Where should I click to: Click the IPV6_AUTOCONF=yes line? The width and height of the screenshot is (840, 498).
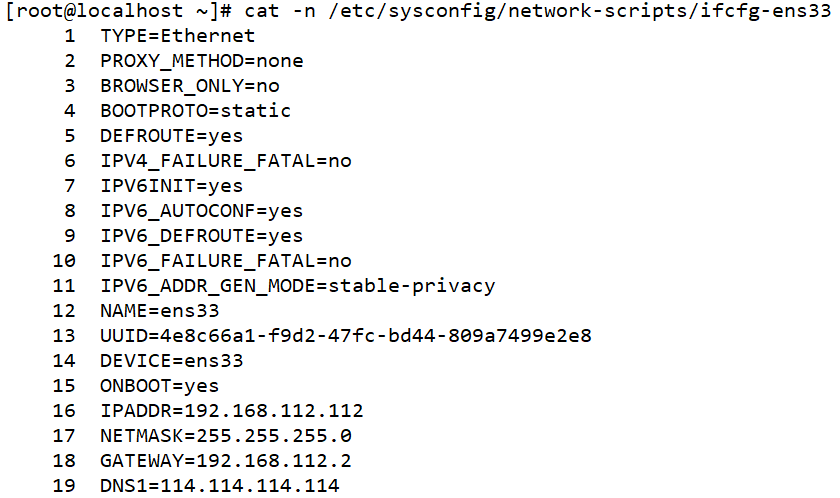202,211
